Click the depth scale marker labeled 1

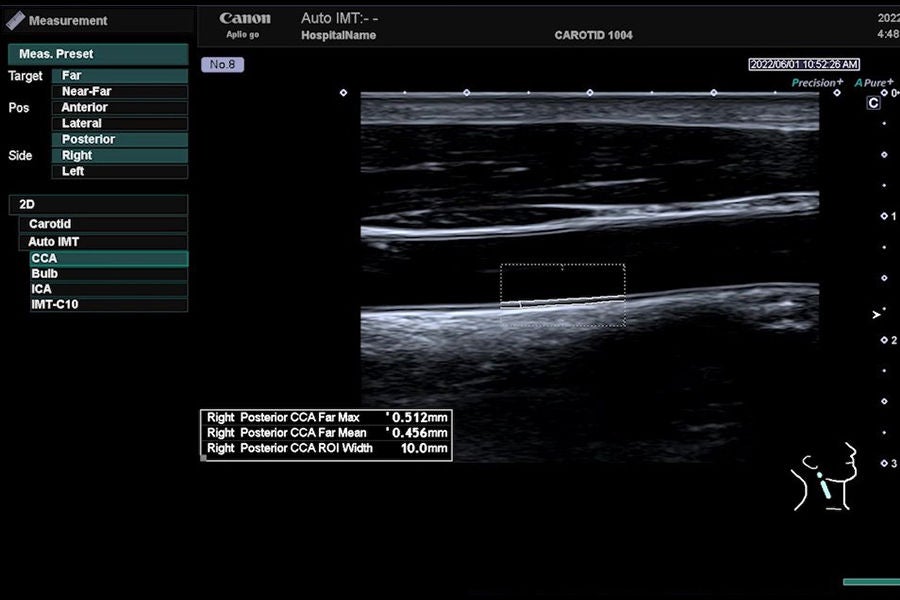tap(889, 216)
